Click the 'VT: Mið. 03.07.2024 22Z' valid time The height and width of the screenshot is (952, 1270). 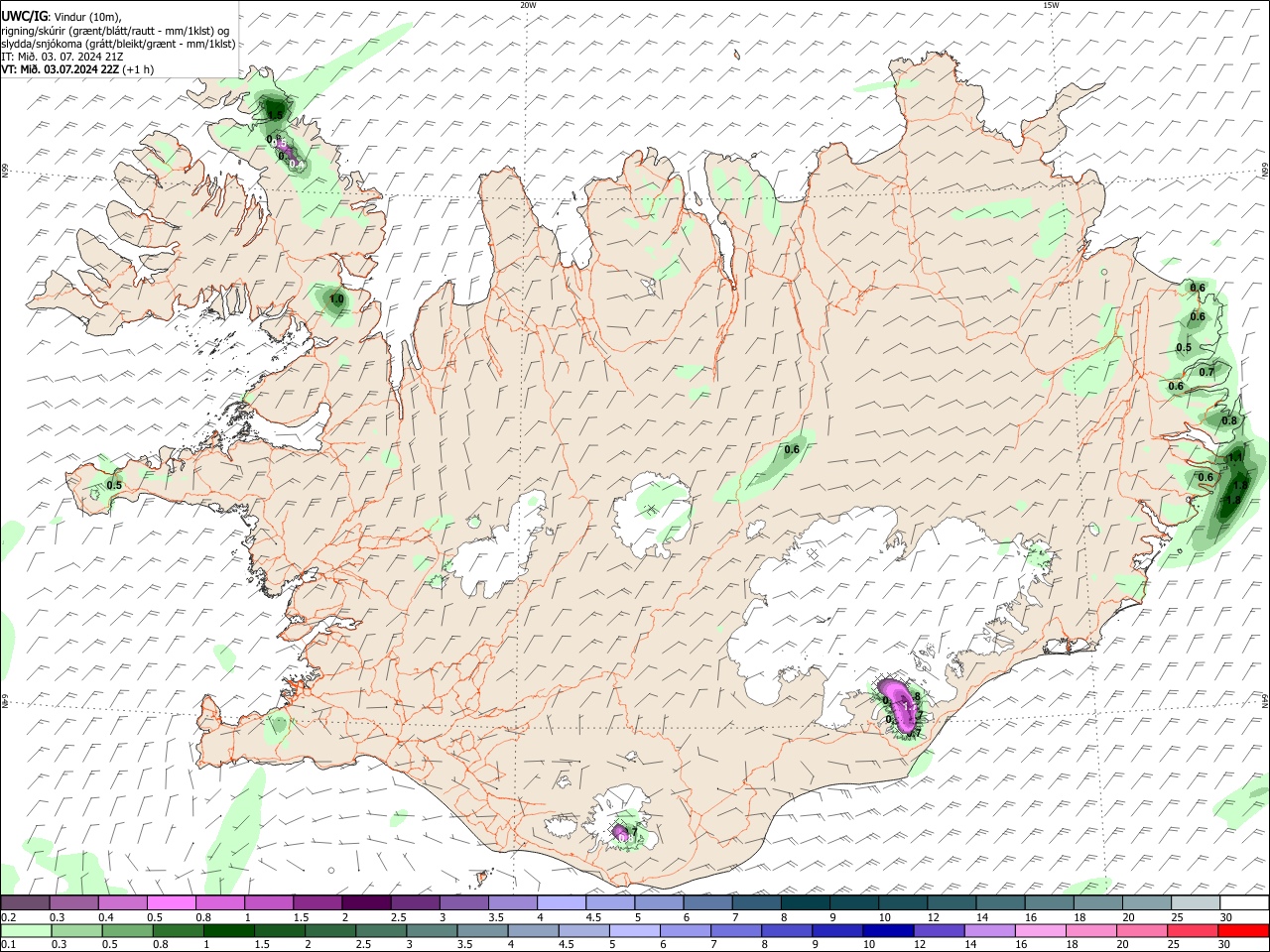pos(61,69)
